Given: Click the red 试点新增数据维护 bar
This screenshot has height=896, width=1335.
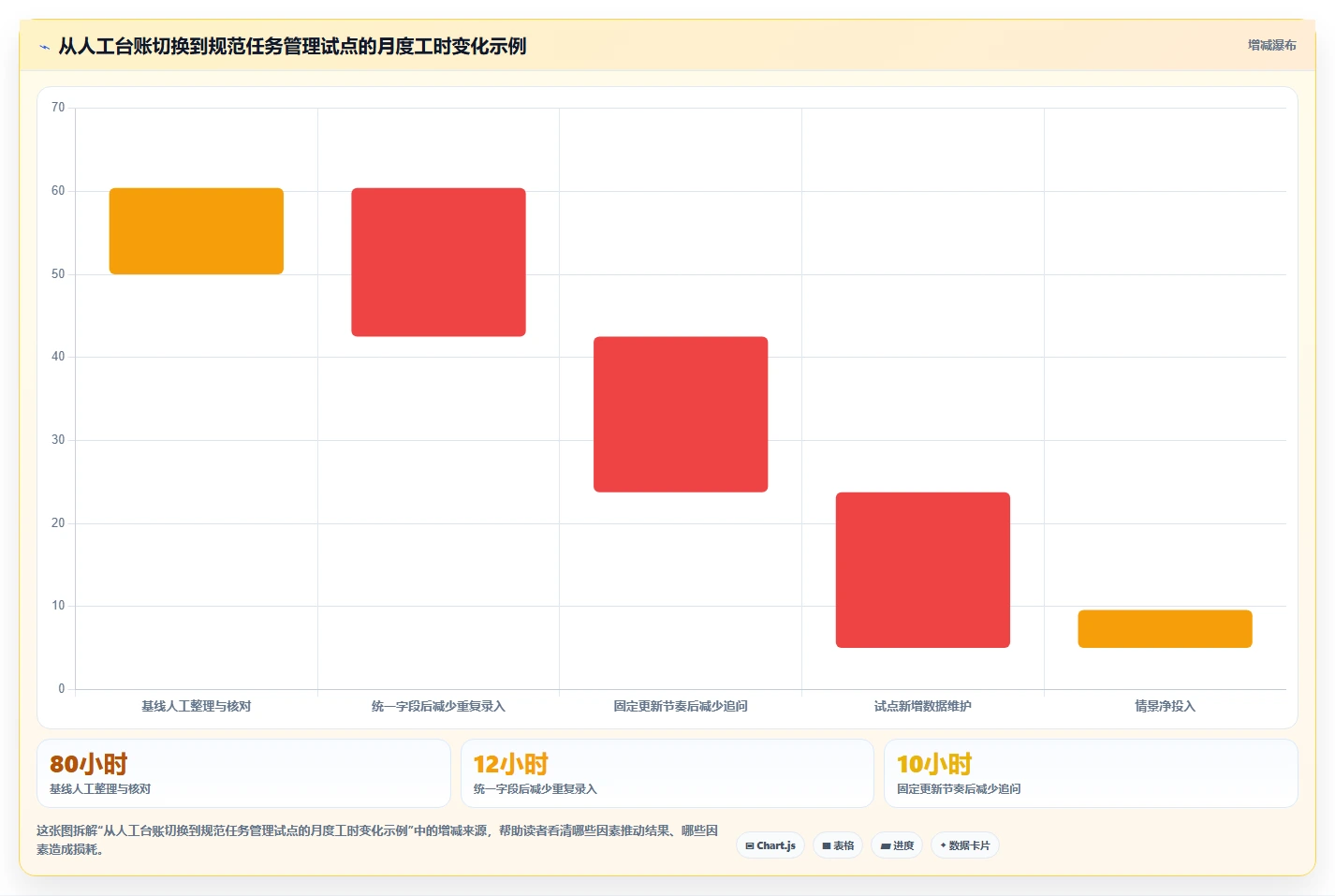Looking at the screenshot, I should point(923,569).
